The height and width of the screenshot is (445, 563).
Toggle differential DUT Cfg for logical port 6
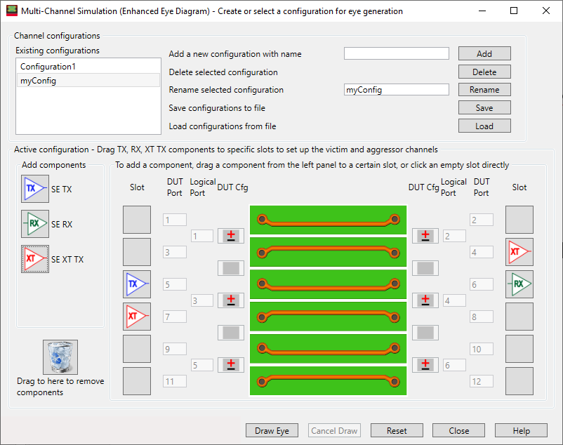pyautogui.click(x=425, y=365)
